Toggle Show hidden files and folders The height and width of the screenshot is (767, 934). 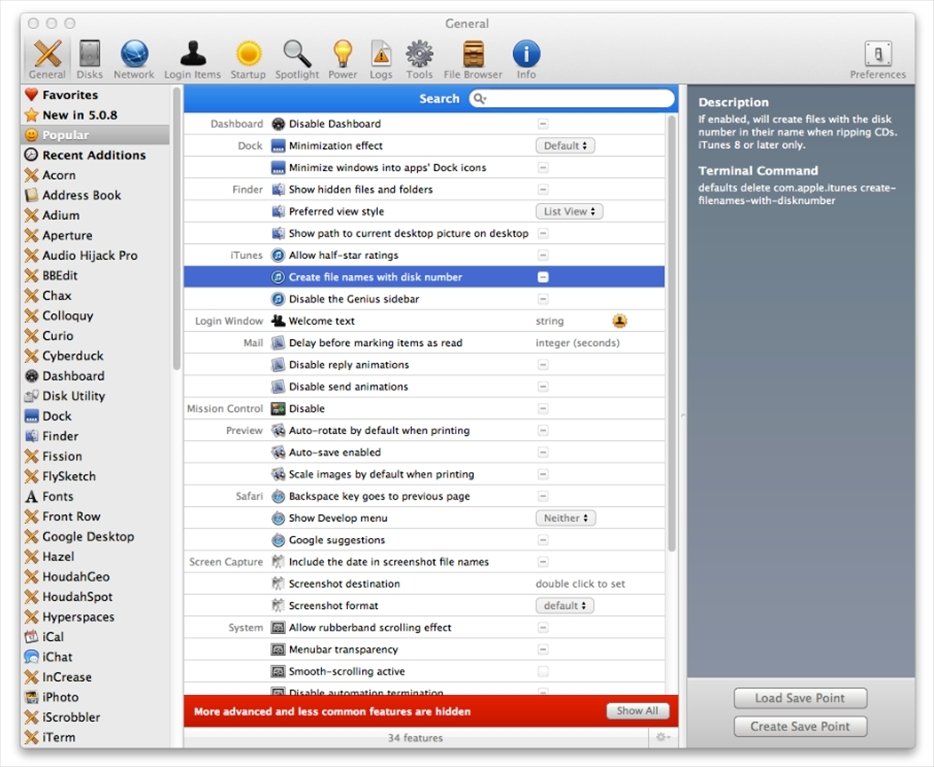543,189
